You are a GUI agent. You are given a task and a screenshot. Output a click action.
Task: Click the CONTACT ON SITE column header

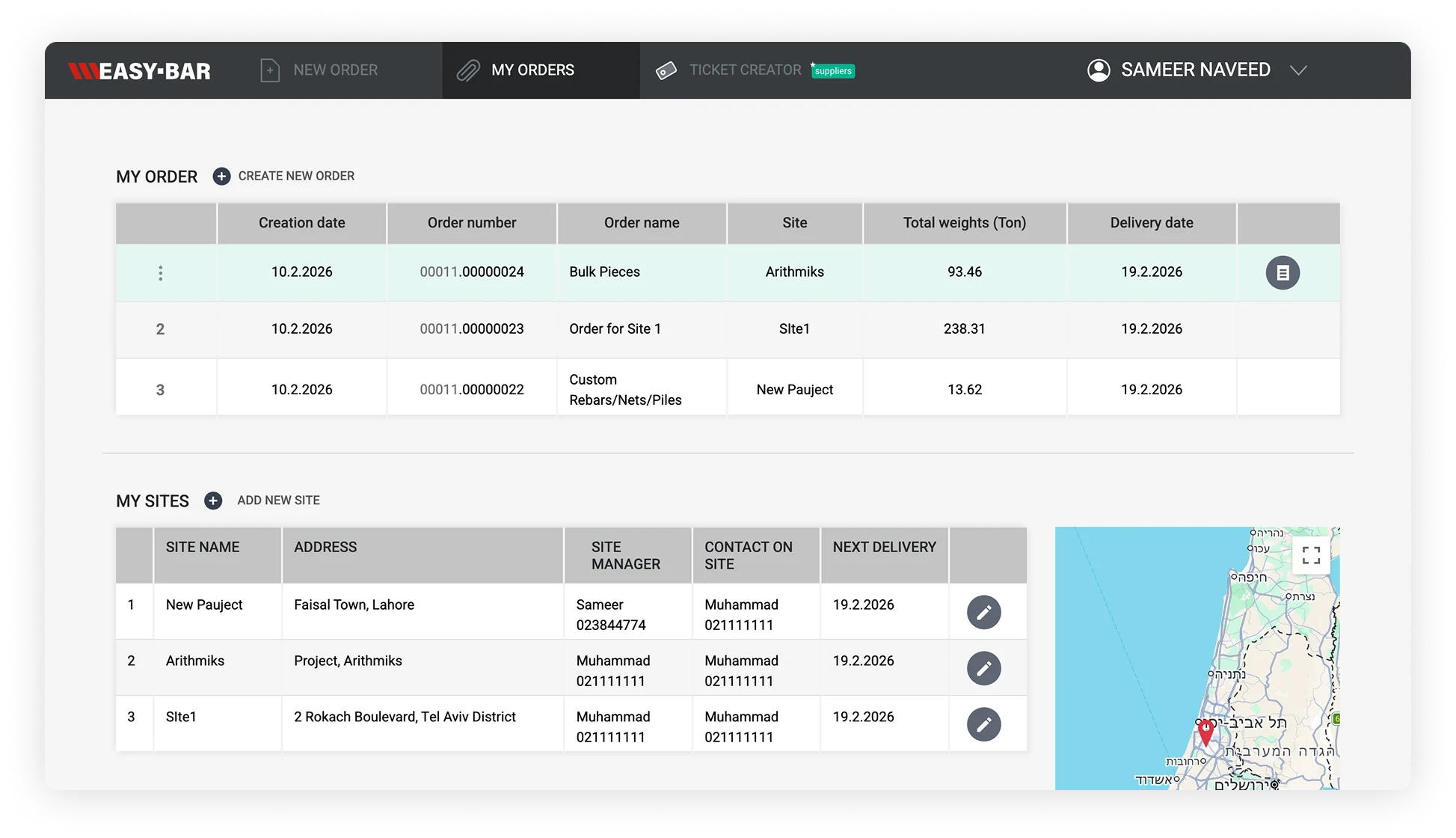point(756,556)
